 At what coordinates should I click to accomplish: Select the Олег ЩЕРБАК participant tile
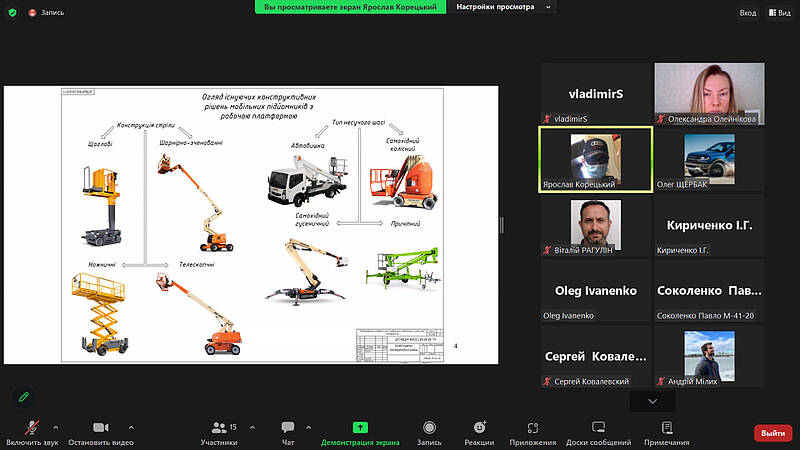click(x=709, y=160)
